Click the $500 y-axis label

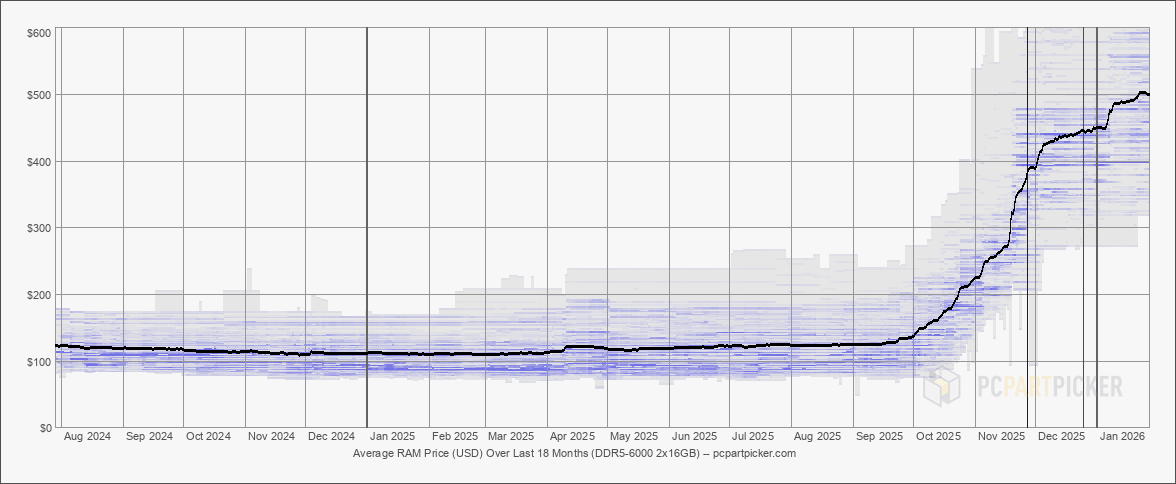[x=41, y=95]
